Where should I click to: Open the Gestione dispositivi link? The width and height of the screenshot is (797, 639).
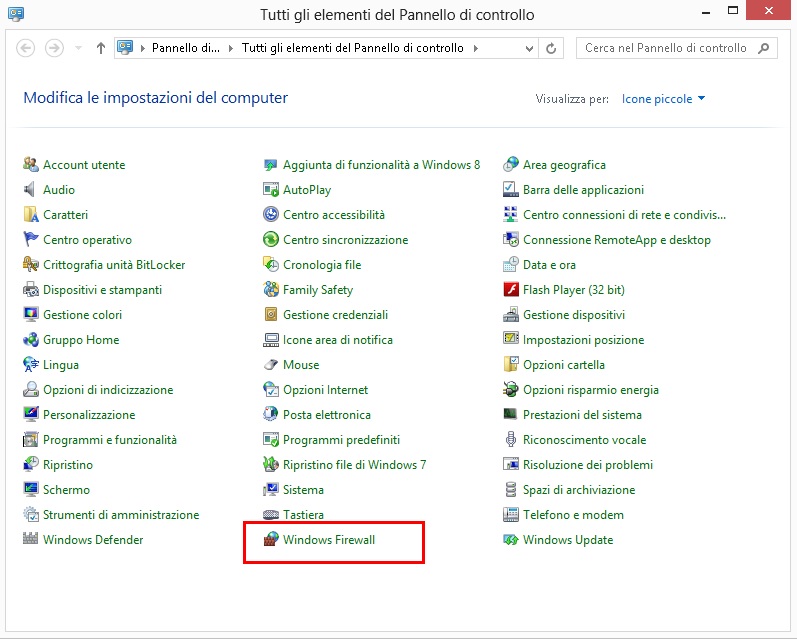[573, 315]
